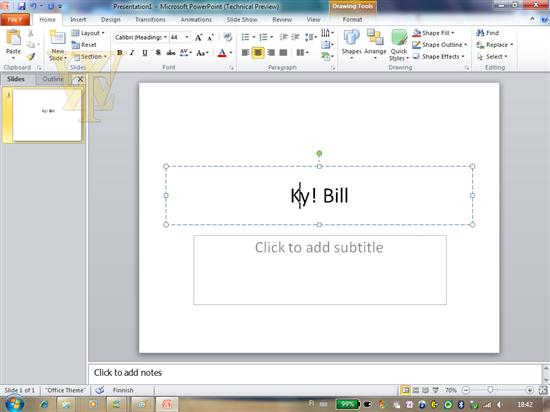550x412 pixels.
Task: Click Reset slide button
Action: (84, 45)
